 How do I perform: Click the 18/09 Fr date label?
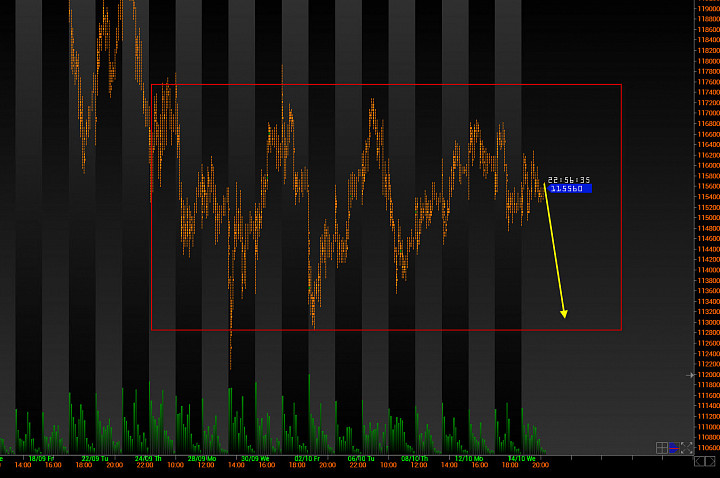click(x=41, y=459)
